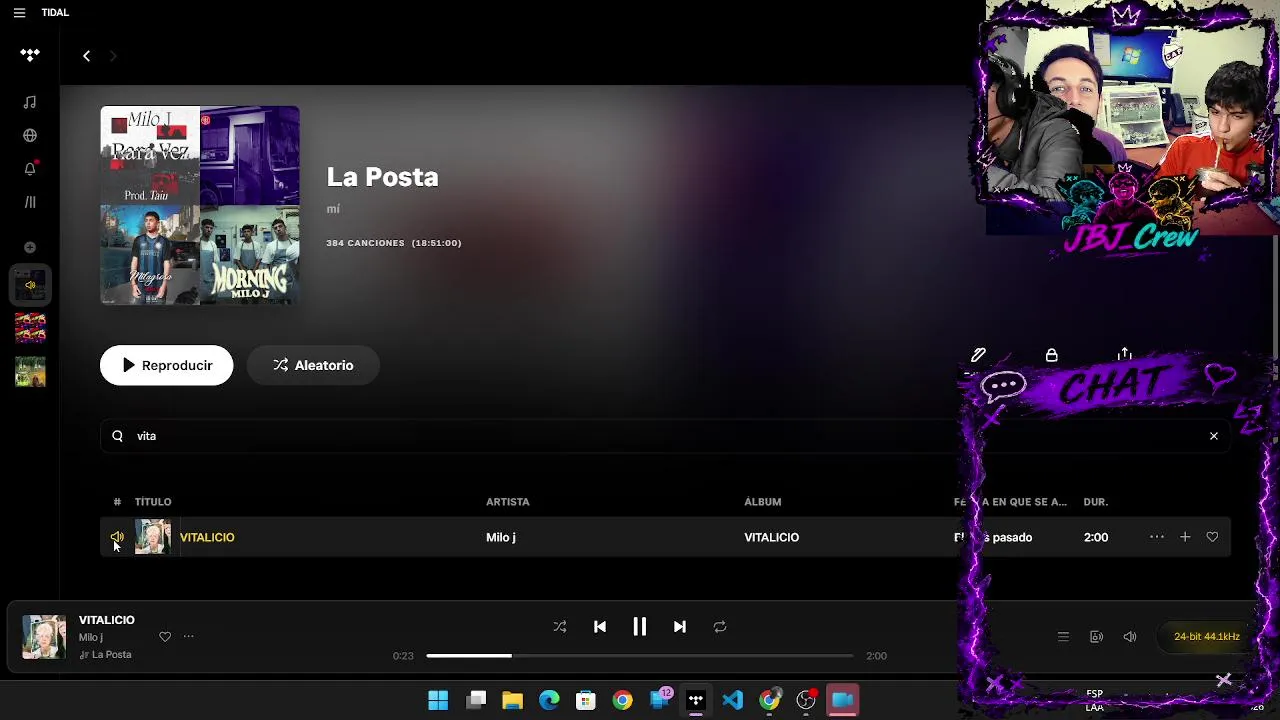Click the playback progress bar
The width and height of the screenshot is (1280, 720).
pyautogui.click(x=640, y=656)
